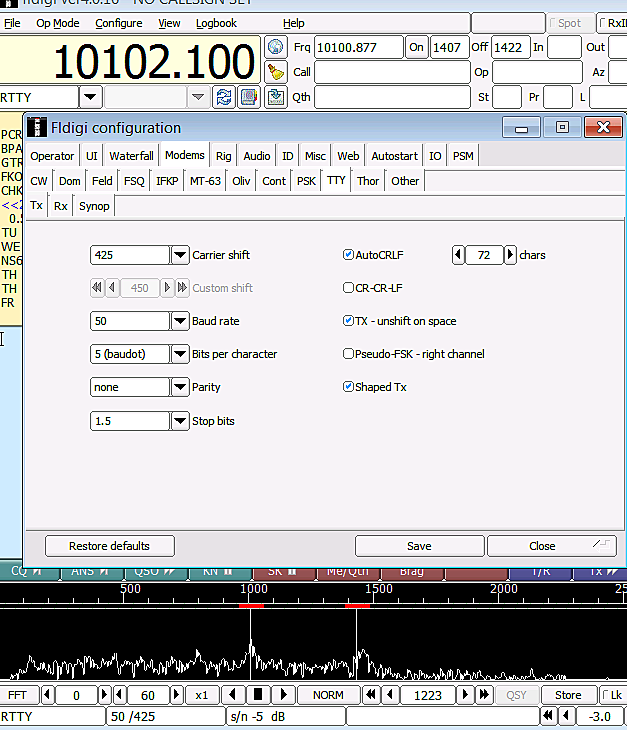This screenshot has height=730, width=627.
Task: Open the Parity dropdown
Action: click(180, 387)
